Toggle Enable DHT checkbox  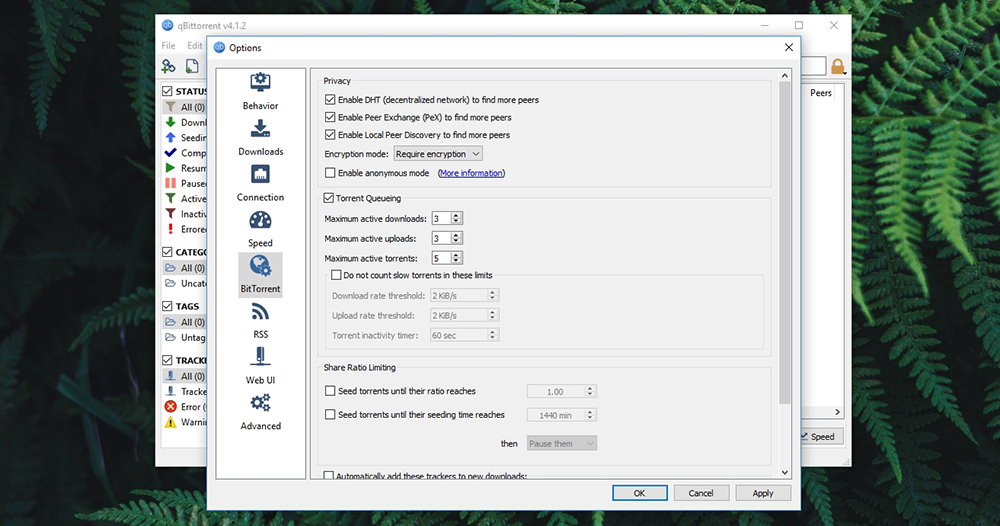click(330, 99)
